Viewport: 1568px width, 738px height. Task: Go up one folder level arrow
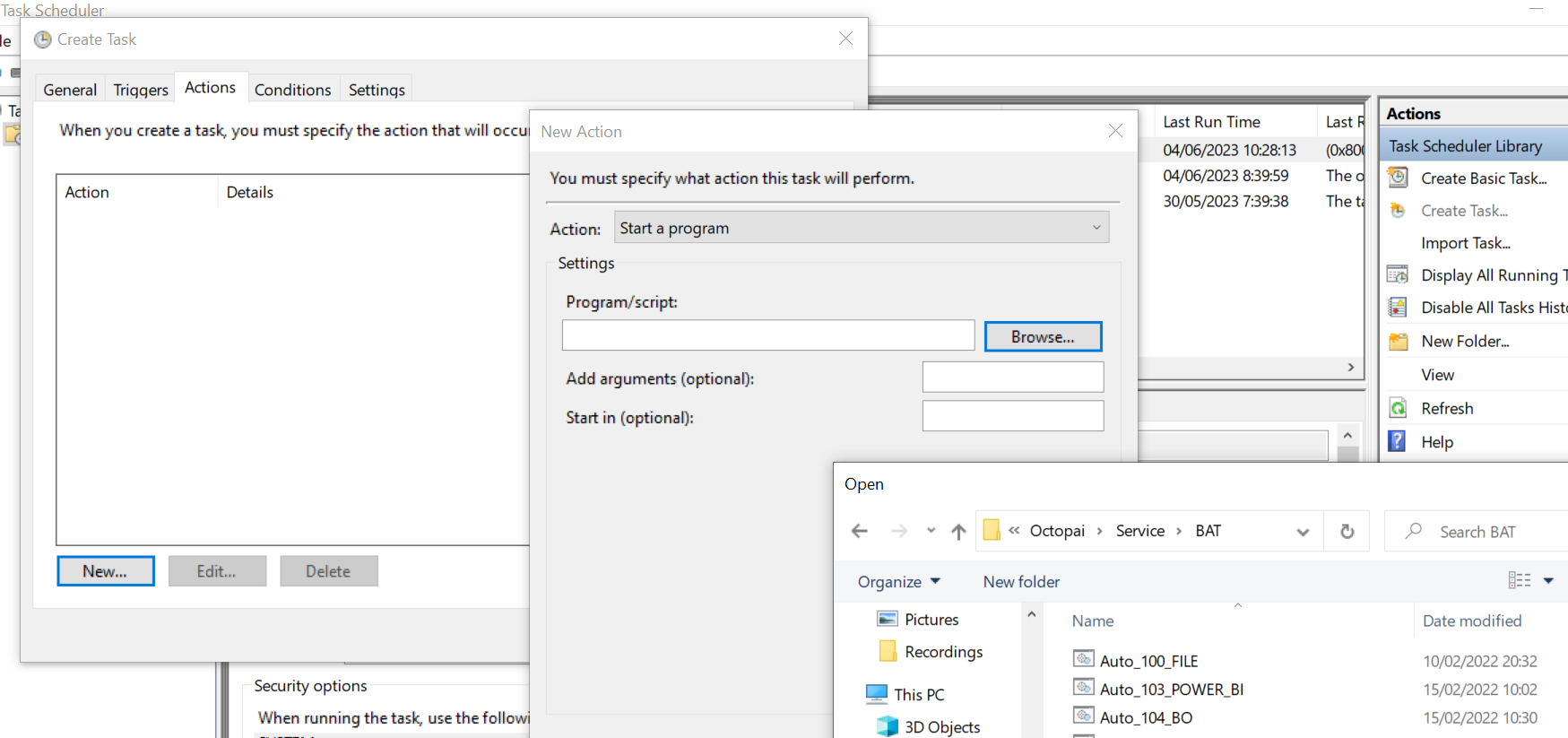[958, 532]
